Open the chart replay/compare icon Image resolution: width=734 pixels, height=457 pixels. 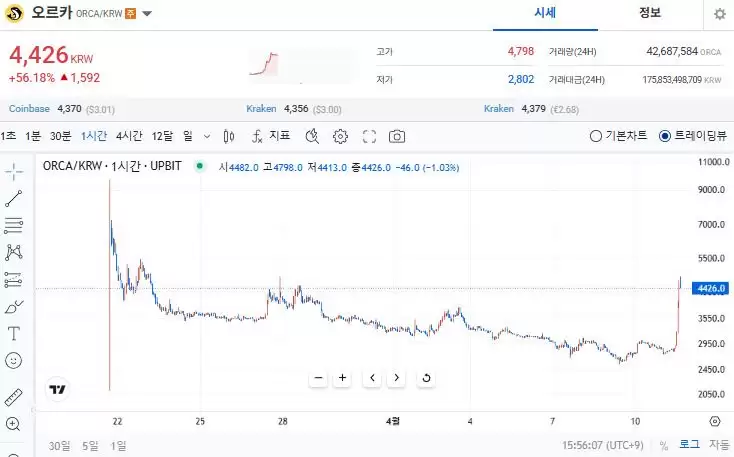pos(312,136)
